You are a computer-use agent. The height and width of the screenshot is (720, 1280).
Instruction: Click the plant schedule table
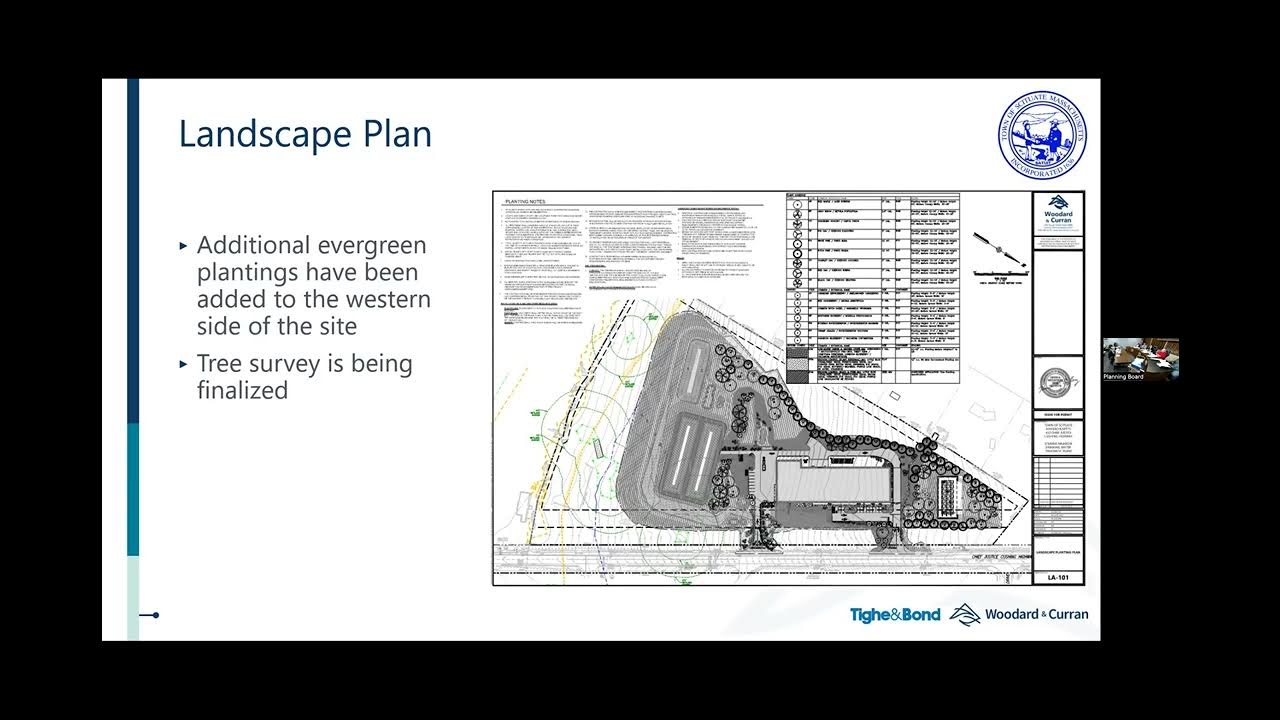tap(873, 288)
